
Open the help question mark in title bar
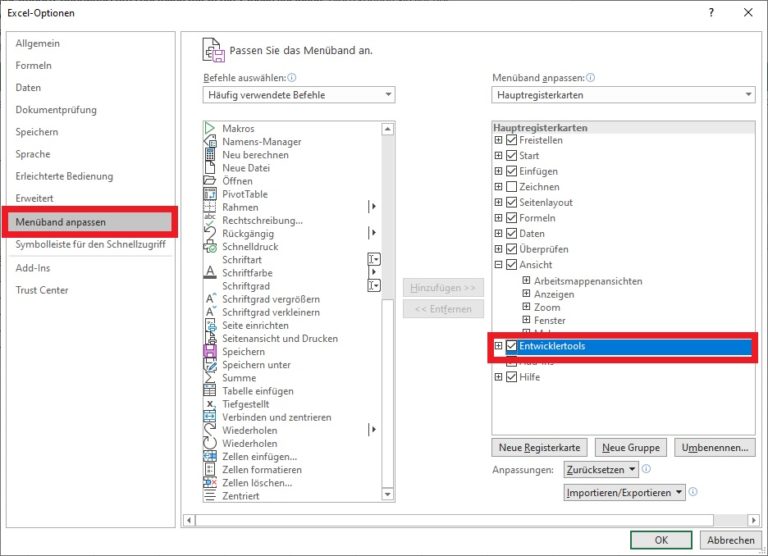[x=711, y=13]
